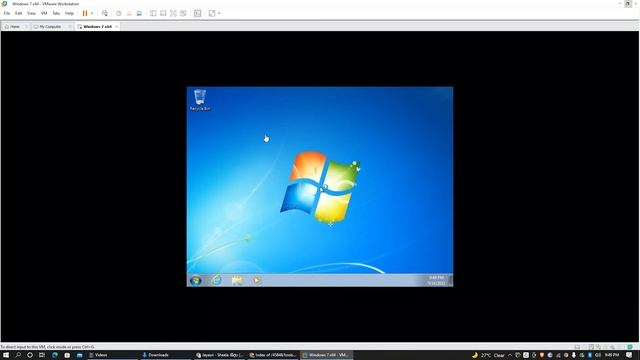Open the console view button
Viewport: 640px width, 360px height.
tap(198, 13)
